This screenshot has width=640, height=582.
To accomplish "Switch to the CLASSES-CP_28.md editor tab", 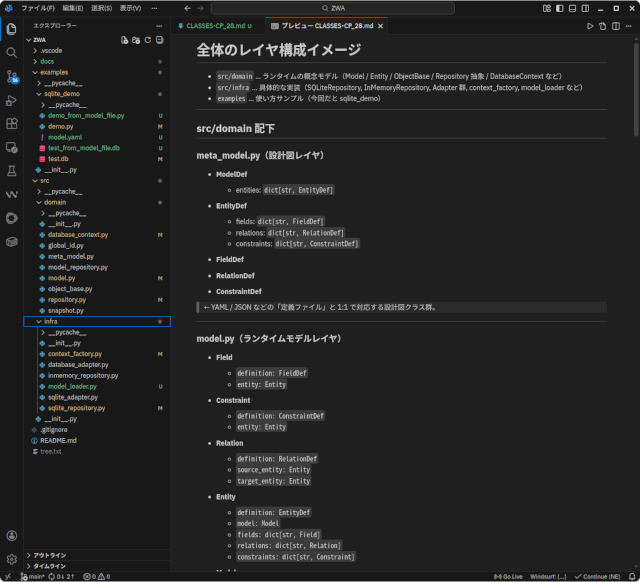I will tap(217, 25).
